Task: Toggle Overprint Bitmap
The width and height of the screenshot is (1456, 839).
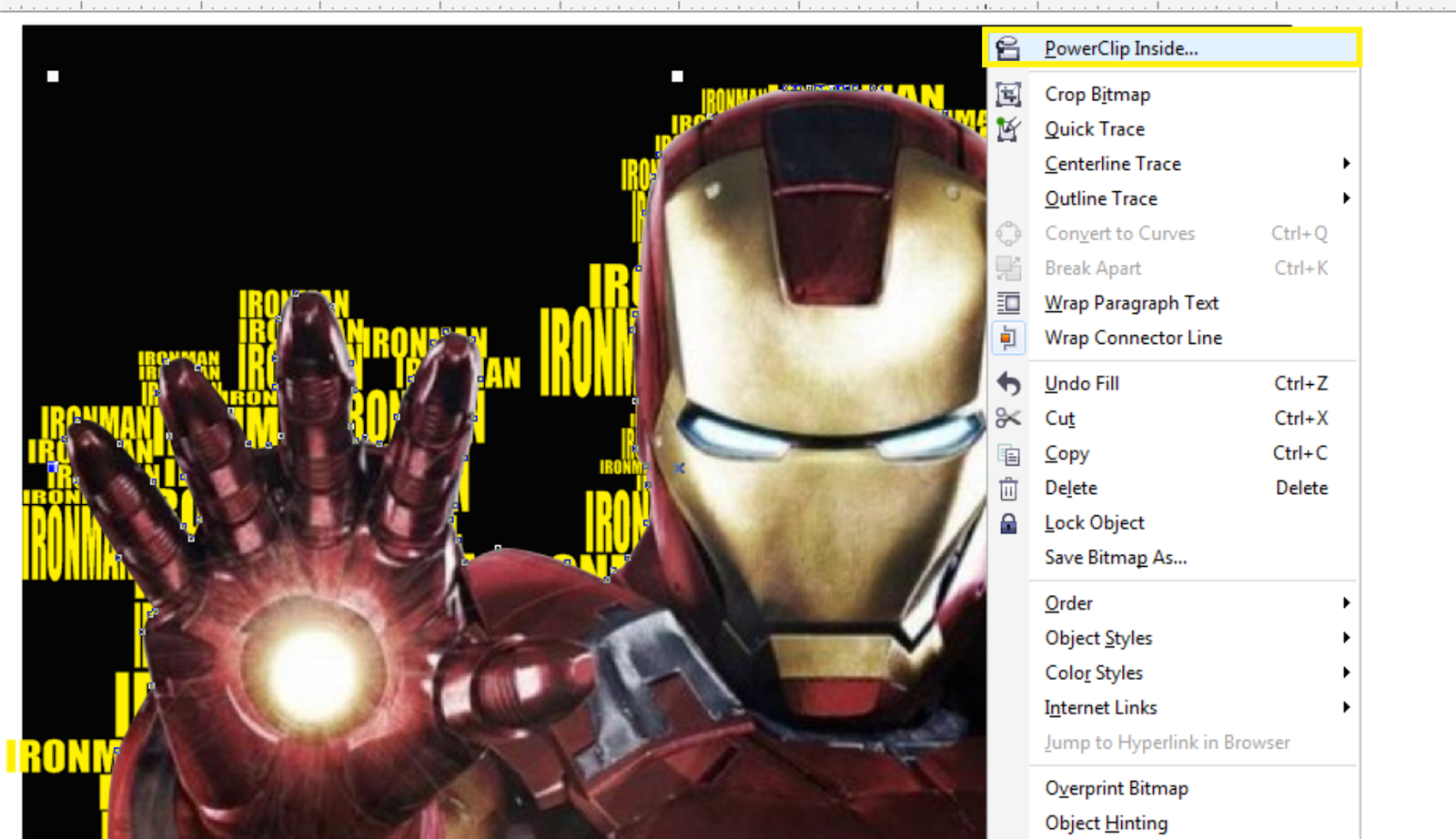Action: click(x=1117, y=788)
